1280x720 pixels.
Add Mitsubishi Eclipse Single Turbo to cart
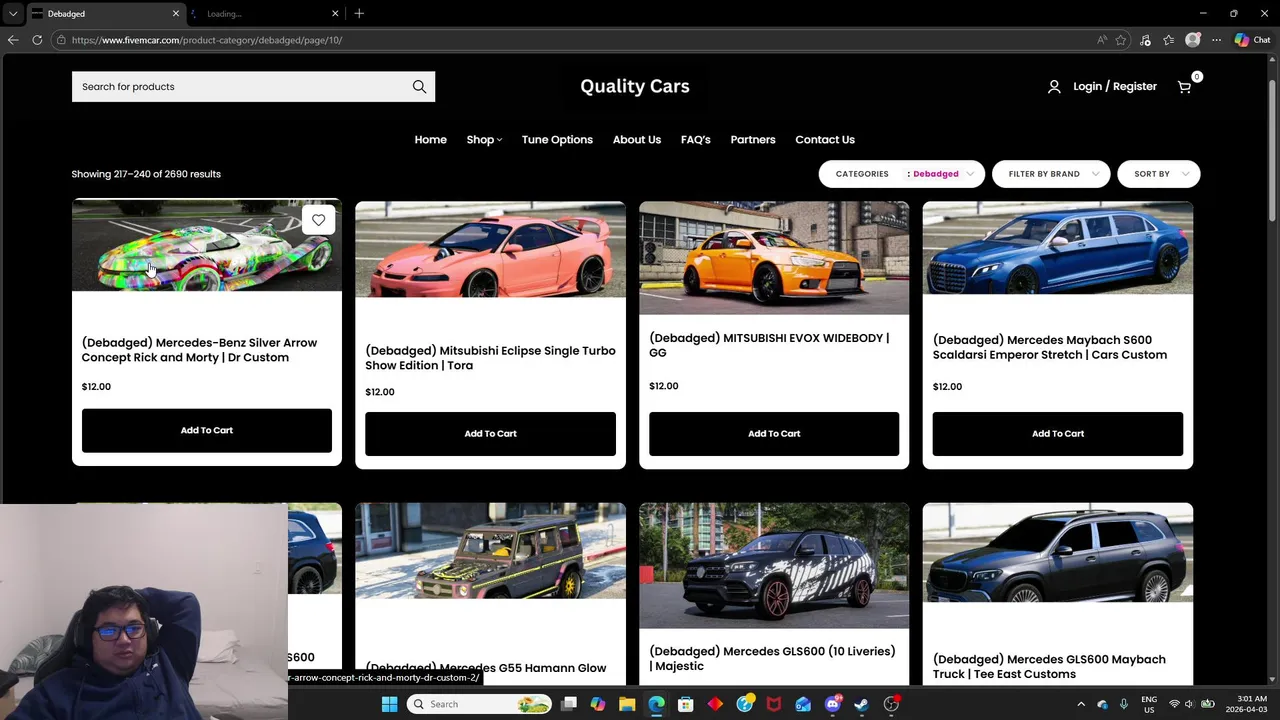(x=490, y=433)
